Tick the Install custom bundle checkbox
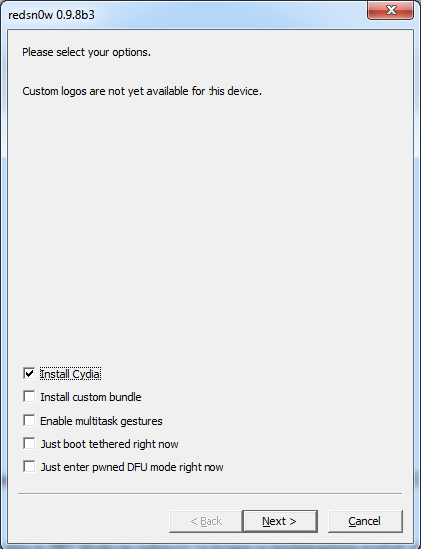This screenshot has width=422, height=549. point(29,397)
